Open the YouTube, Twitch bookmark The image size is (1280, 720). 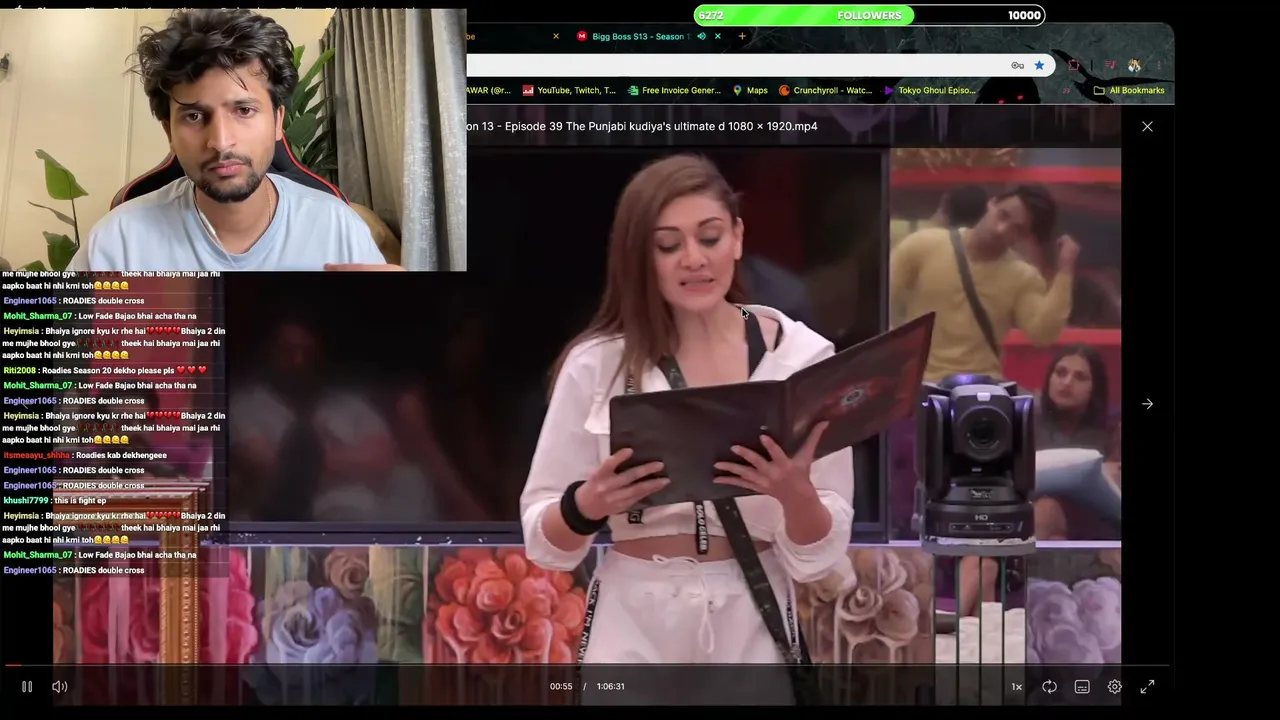pyautogui.click(x=568, y=90)
